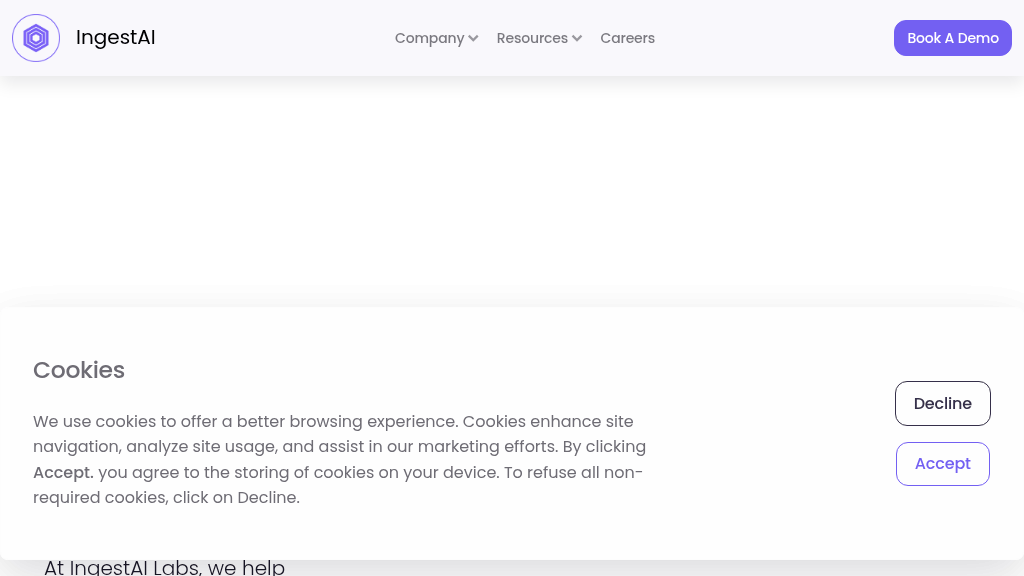Image resolution: width=1024 pixels, height=576 pixels.
Task: Click the IngestAI hexagon logo icon
Action: 36,38
